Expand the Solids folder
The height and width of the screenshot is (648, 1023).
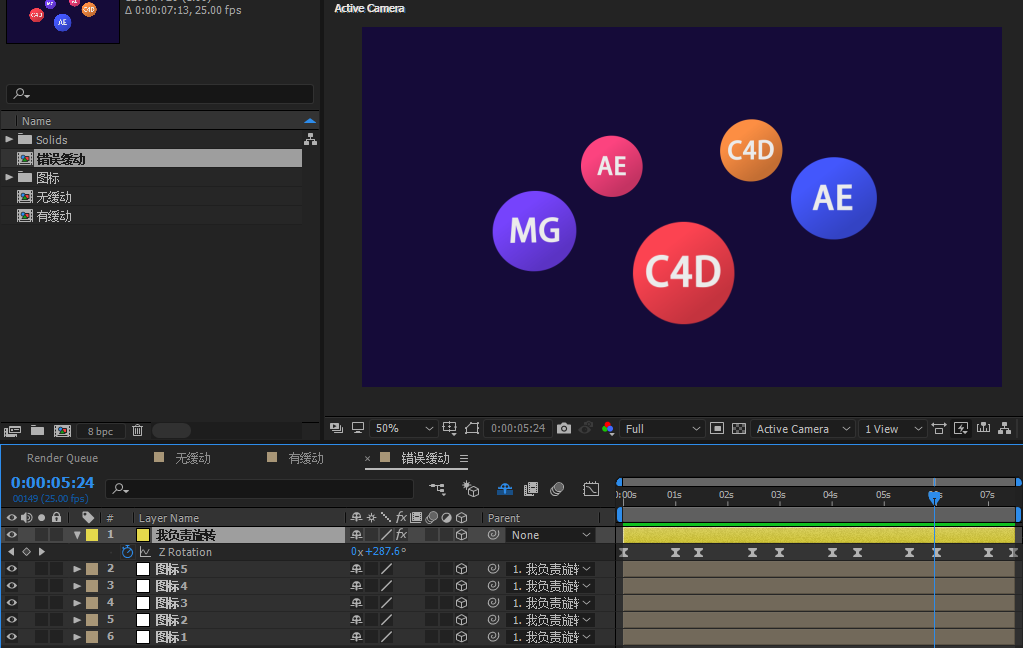point(9,139)
